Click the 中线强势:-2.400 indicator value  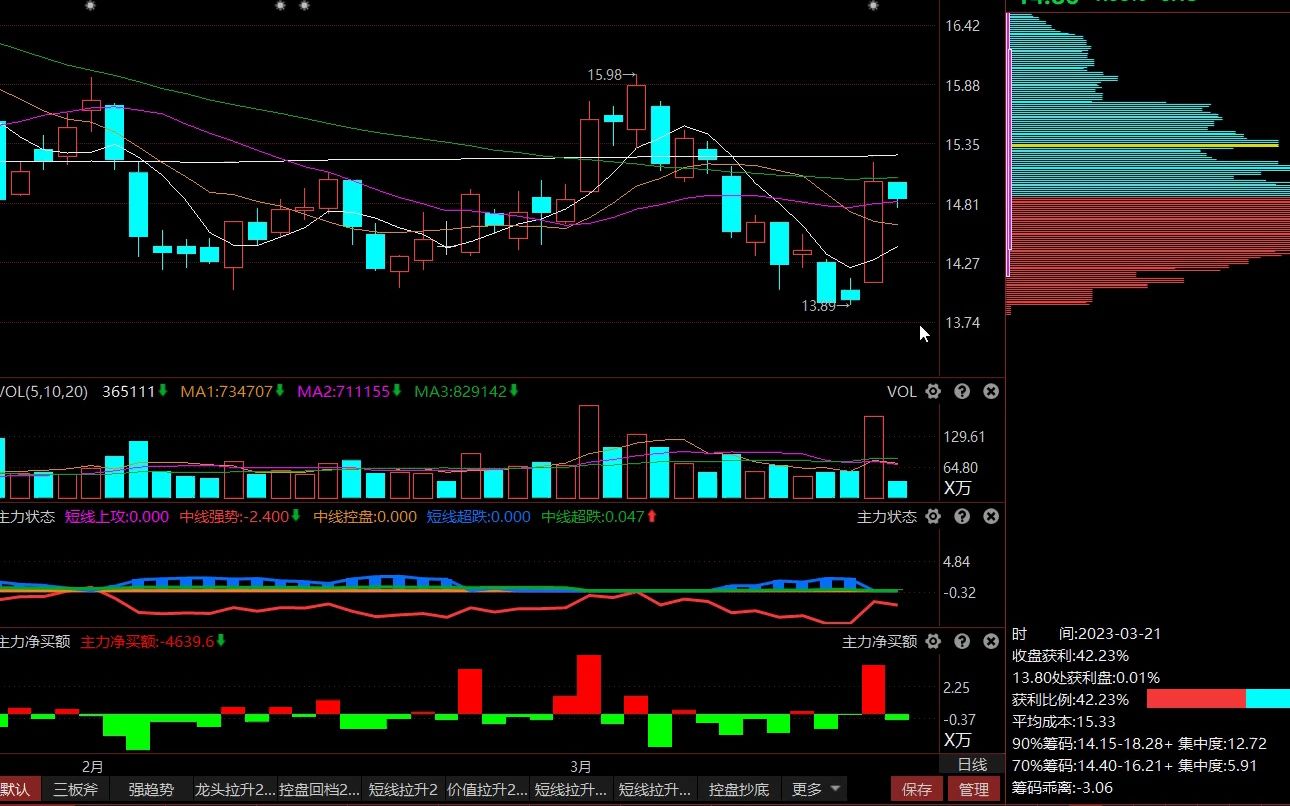234,517
